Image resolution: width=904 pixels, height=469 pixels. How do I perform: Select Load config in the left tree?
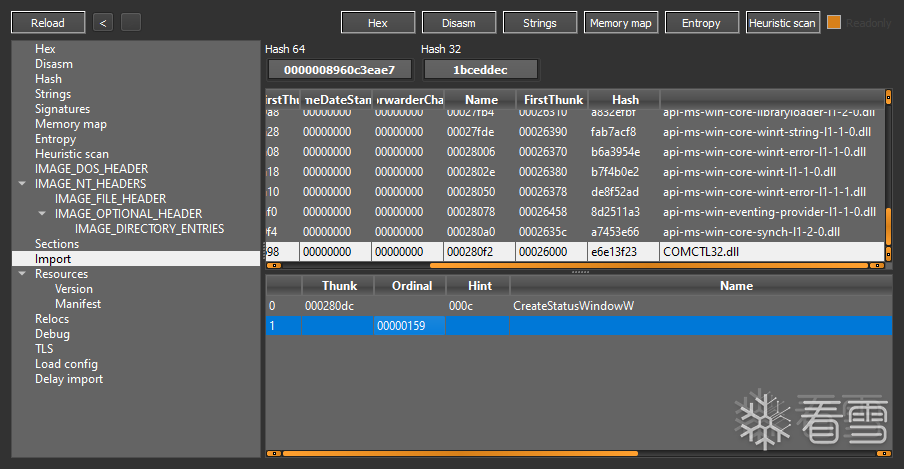[x=66, y=364]
